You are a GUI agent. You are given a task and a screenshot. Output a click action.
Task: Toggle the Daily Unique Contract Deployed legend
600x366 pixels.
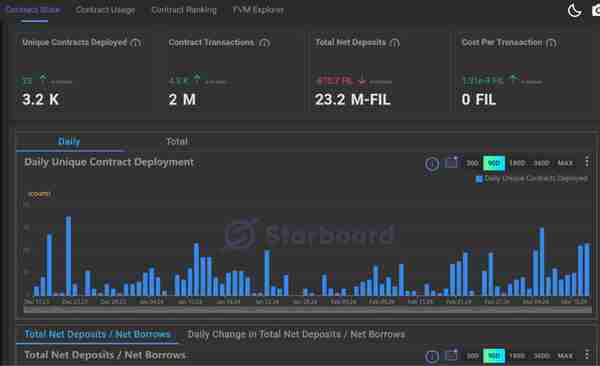(x=532, y=179)
